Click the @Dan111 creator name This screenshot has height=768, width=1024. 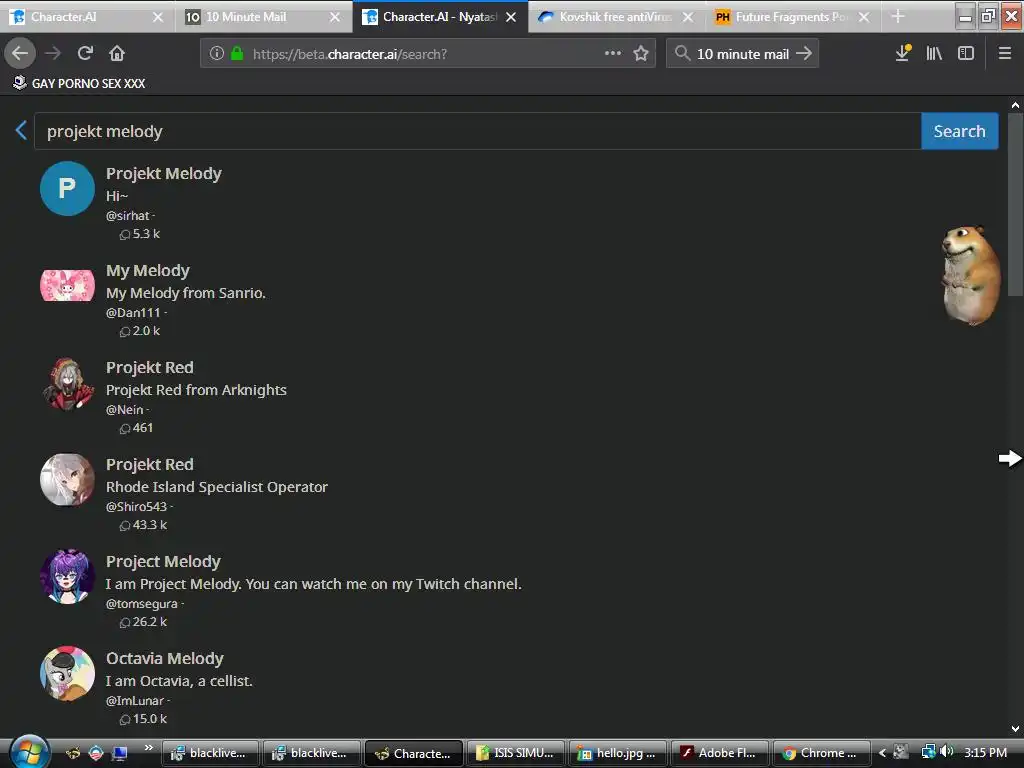pos(133,312)
